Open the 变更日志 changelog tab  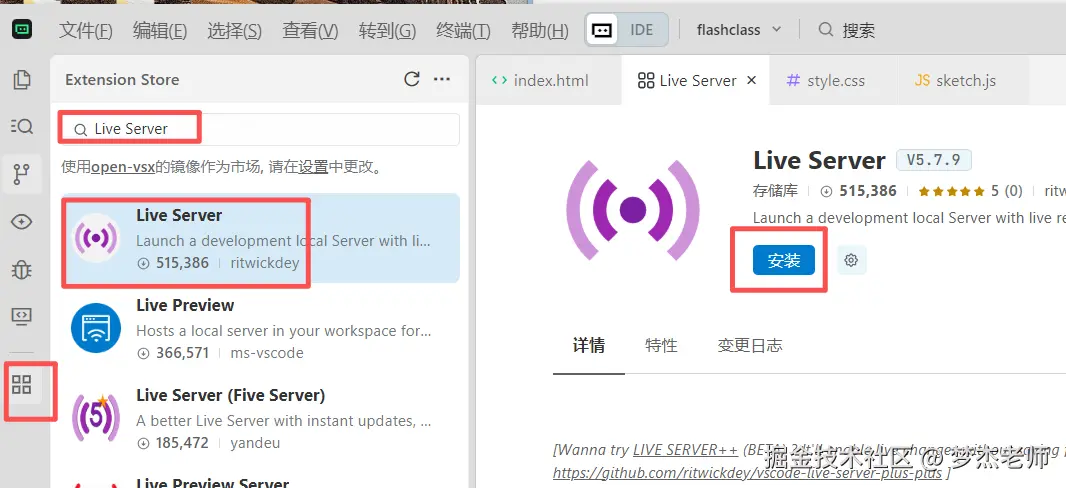[x=750, y=345]
